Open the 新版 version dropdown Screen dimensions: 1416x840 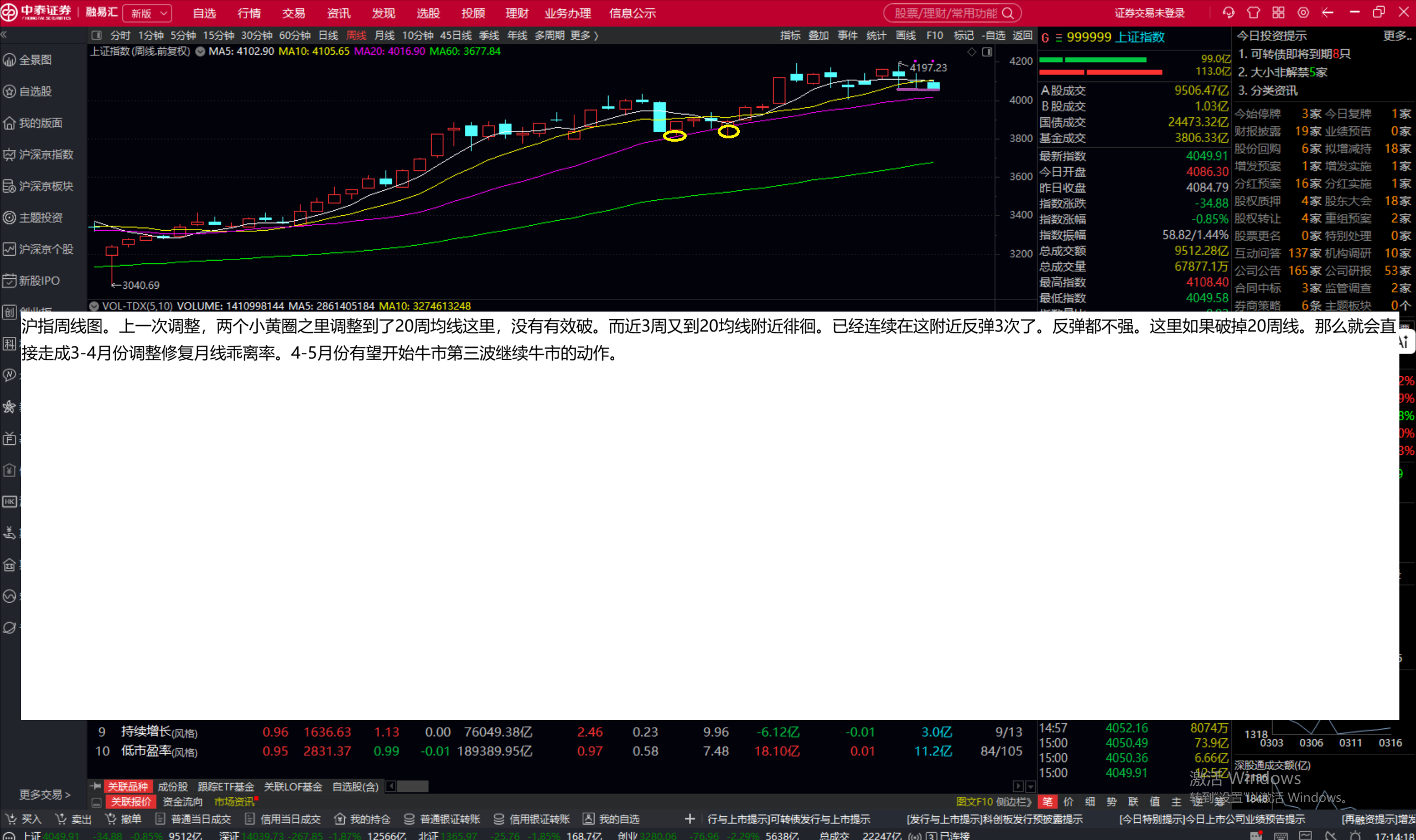pos(147,13)
